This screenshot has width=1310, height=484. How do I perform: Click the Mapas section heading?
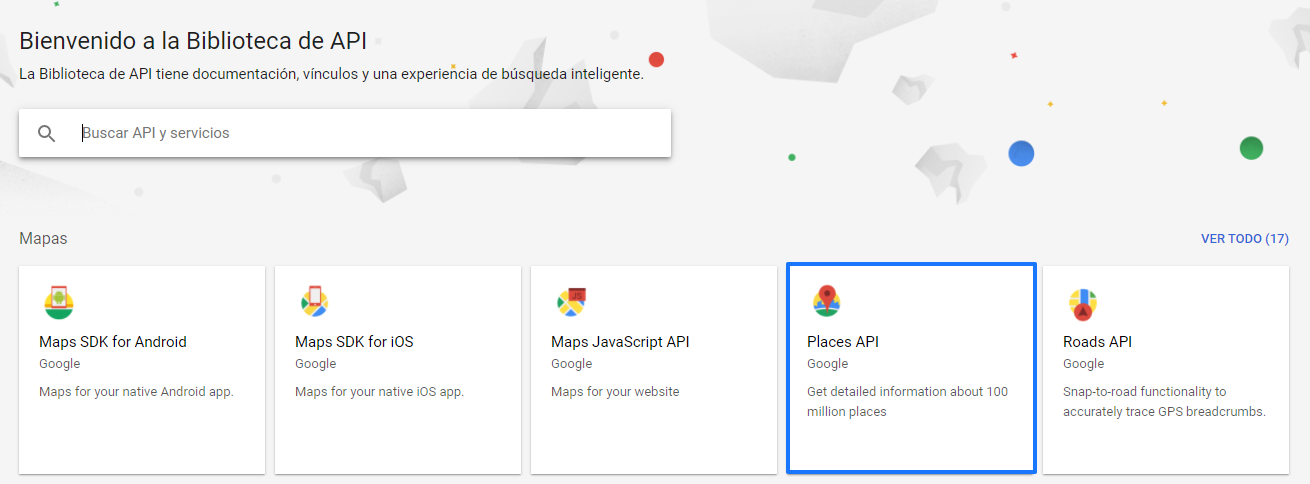(x=43, y=239)
